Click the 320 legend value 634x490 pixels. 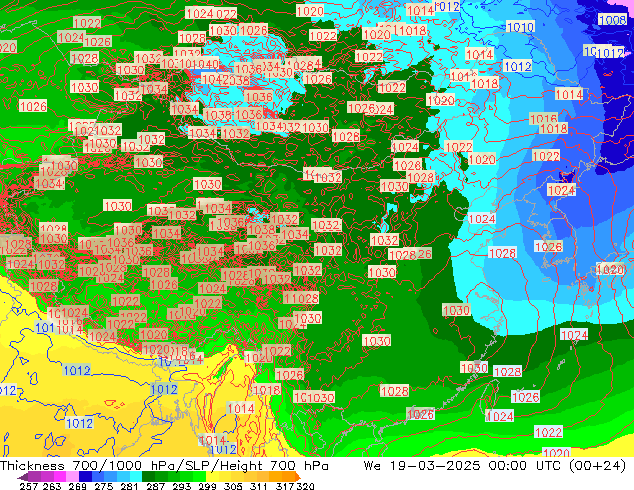point(305,486)
